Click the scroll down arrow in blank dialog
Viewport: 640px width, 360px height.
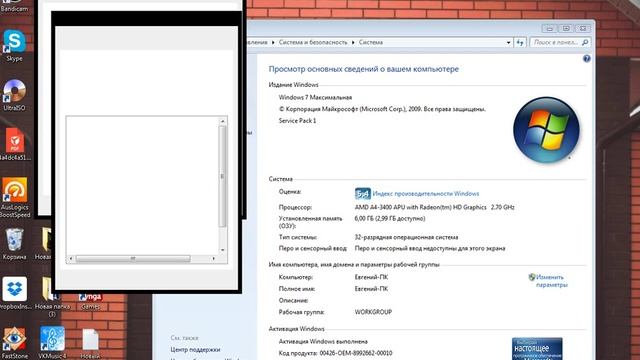pos(222,250)
